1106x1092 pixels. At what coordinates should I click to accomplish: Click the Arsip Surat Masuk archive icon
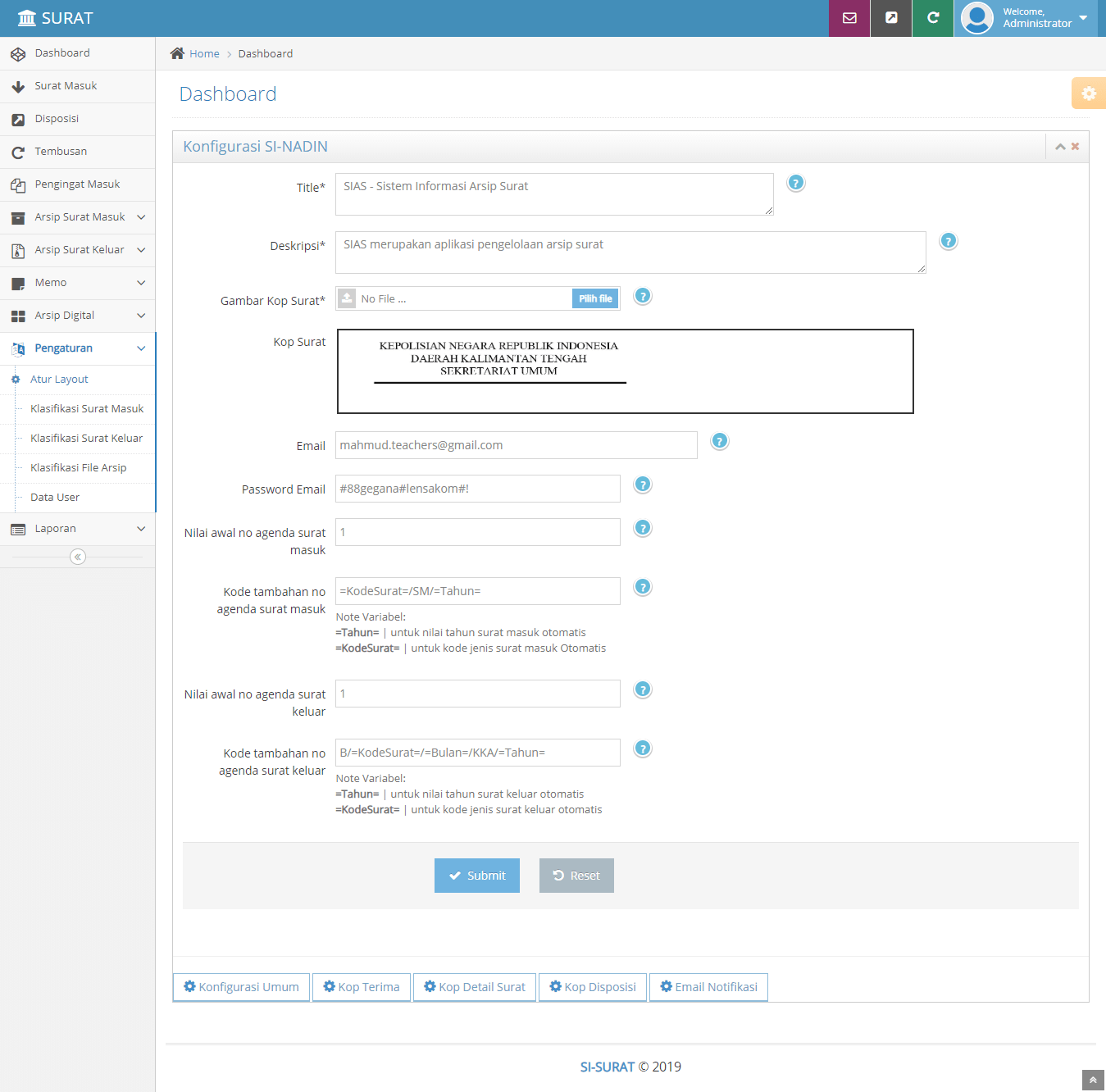click(x=18, y=218)
